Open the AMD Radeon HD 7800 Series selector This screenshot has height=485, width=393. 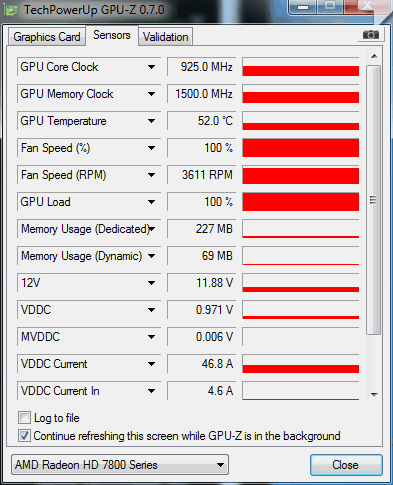coord(120,465)
